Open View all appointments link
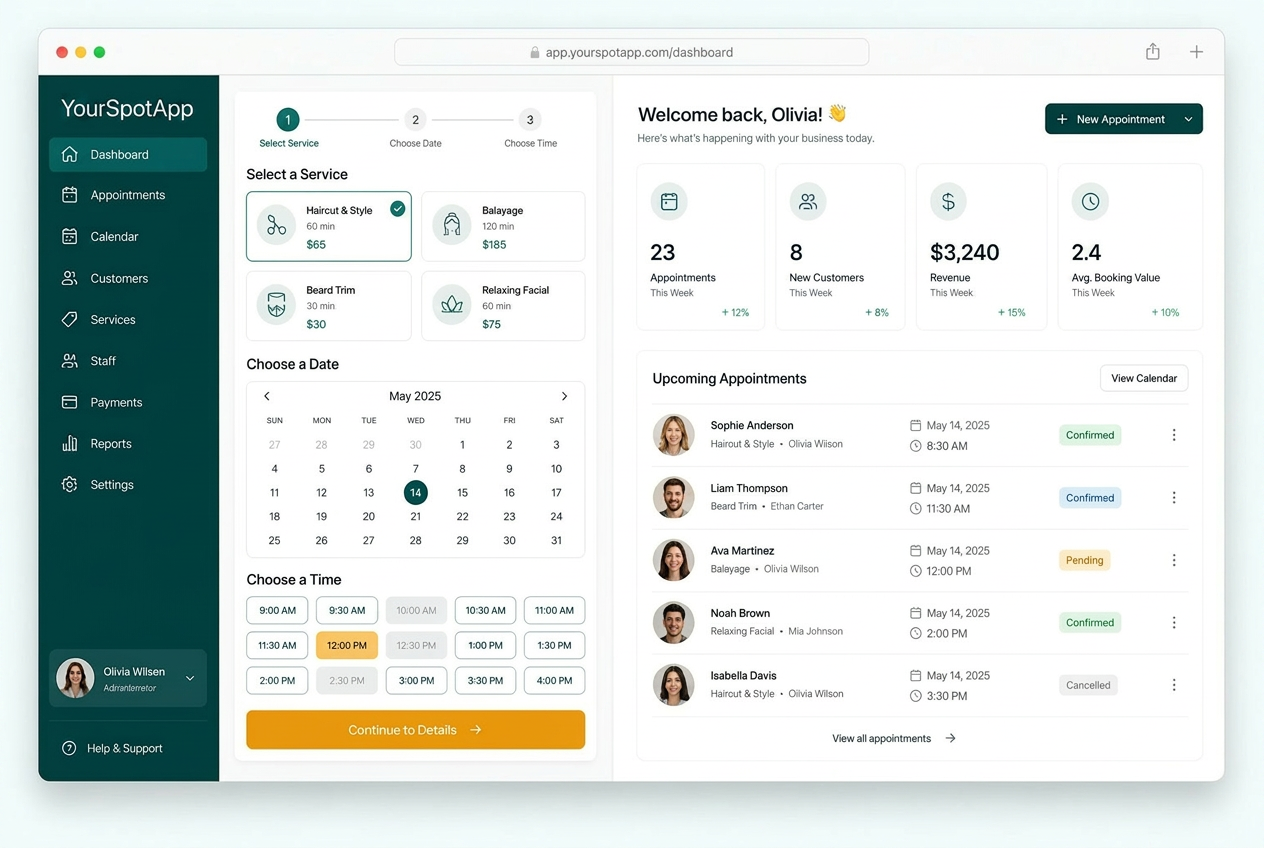Image resolution: width=1264 pixels, height=848 pixels. click(893, 738)
